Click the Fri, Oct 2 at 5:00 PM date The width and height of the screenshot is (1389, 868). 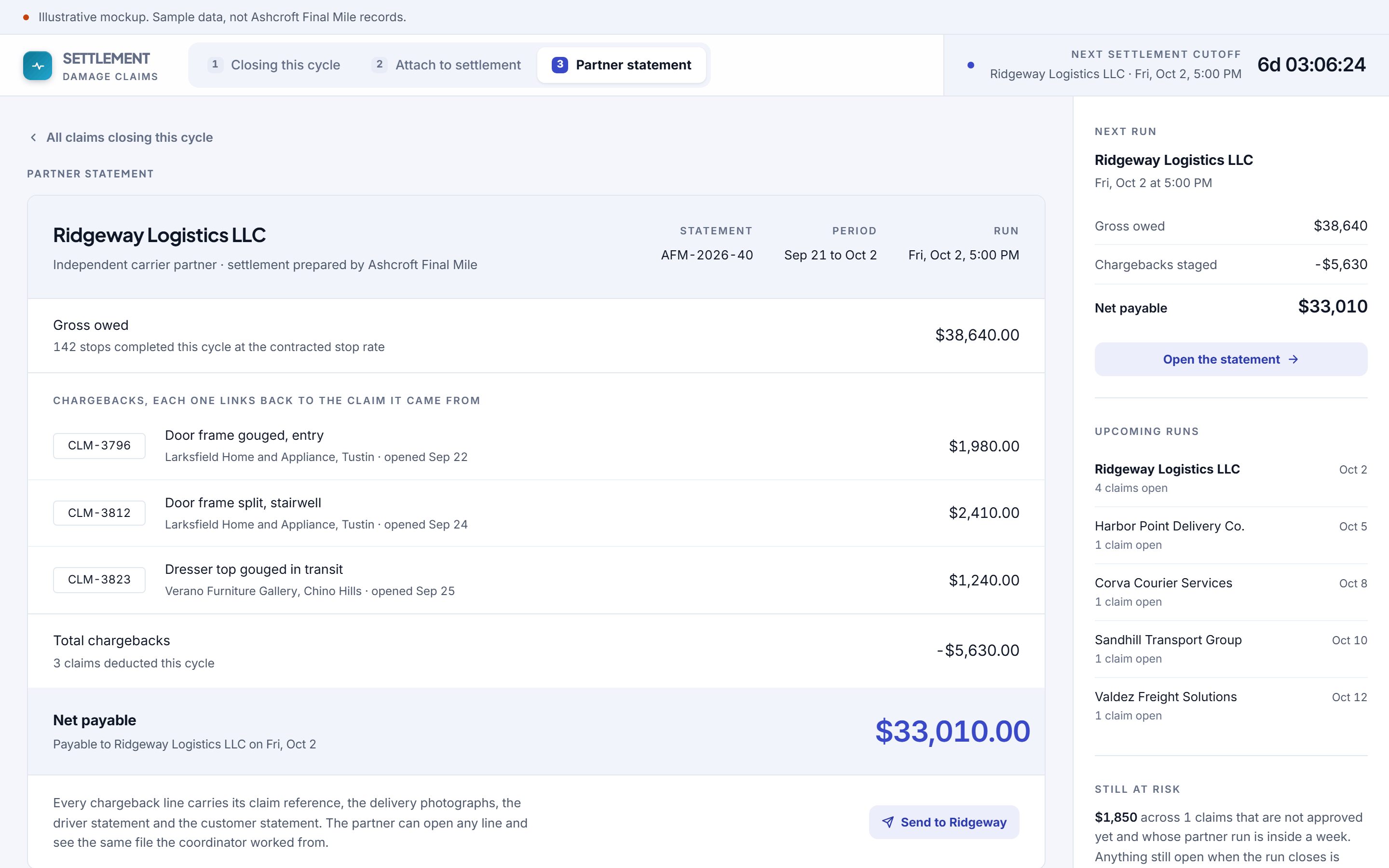(x=1153, y=183)
